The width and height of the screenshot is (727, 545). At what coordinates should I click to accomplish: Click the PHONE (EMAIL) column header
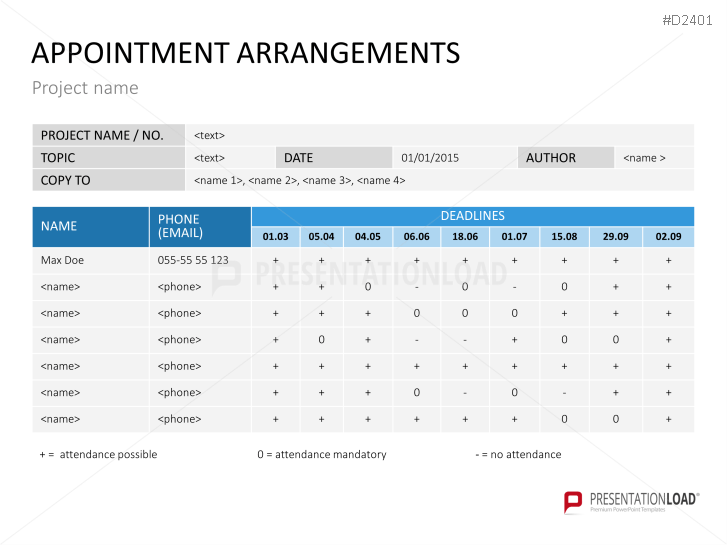[x=199, y=226]
